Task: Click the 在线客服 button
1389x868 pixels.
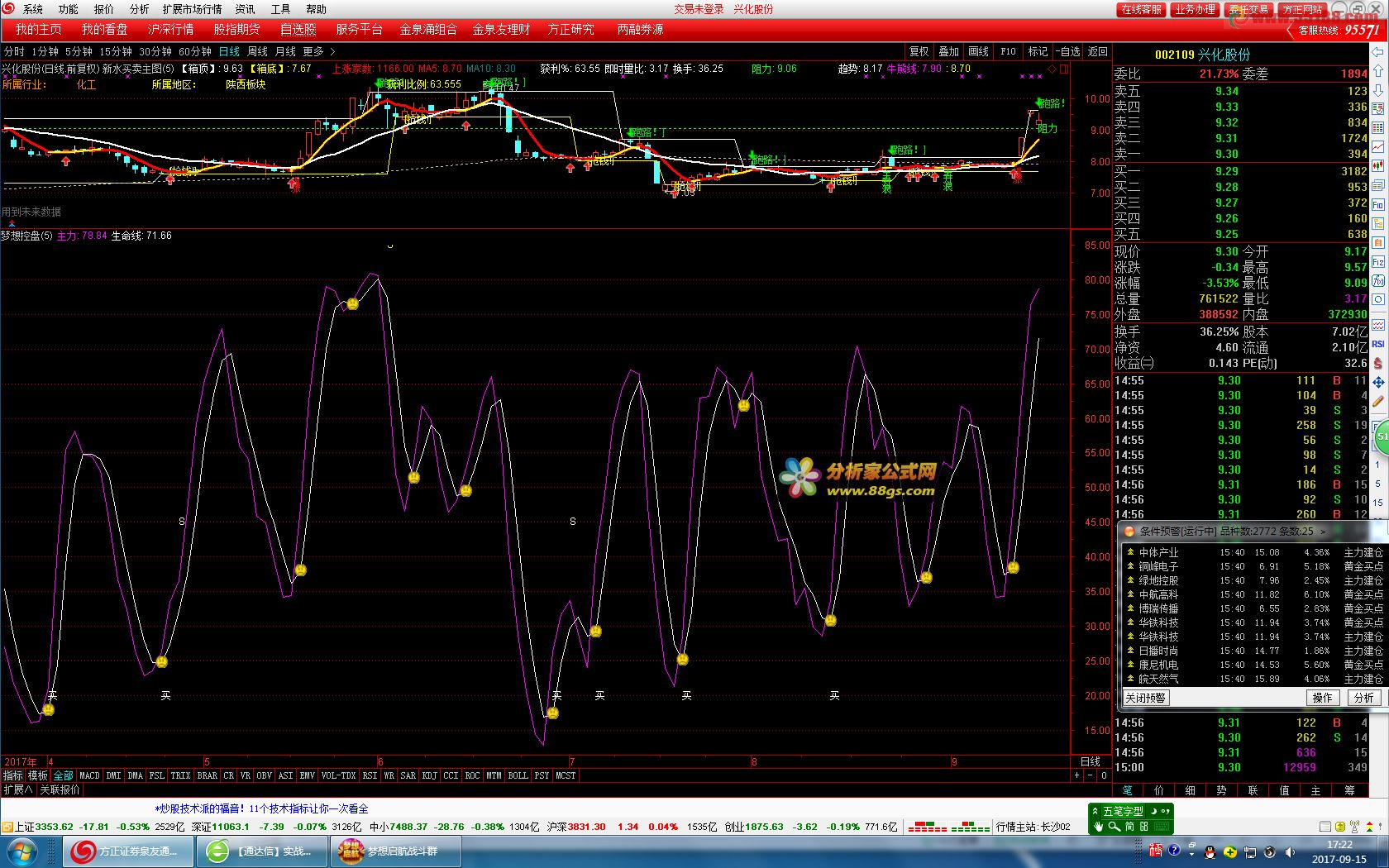Action: coord(1141,9)
